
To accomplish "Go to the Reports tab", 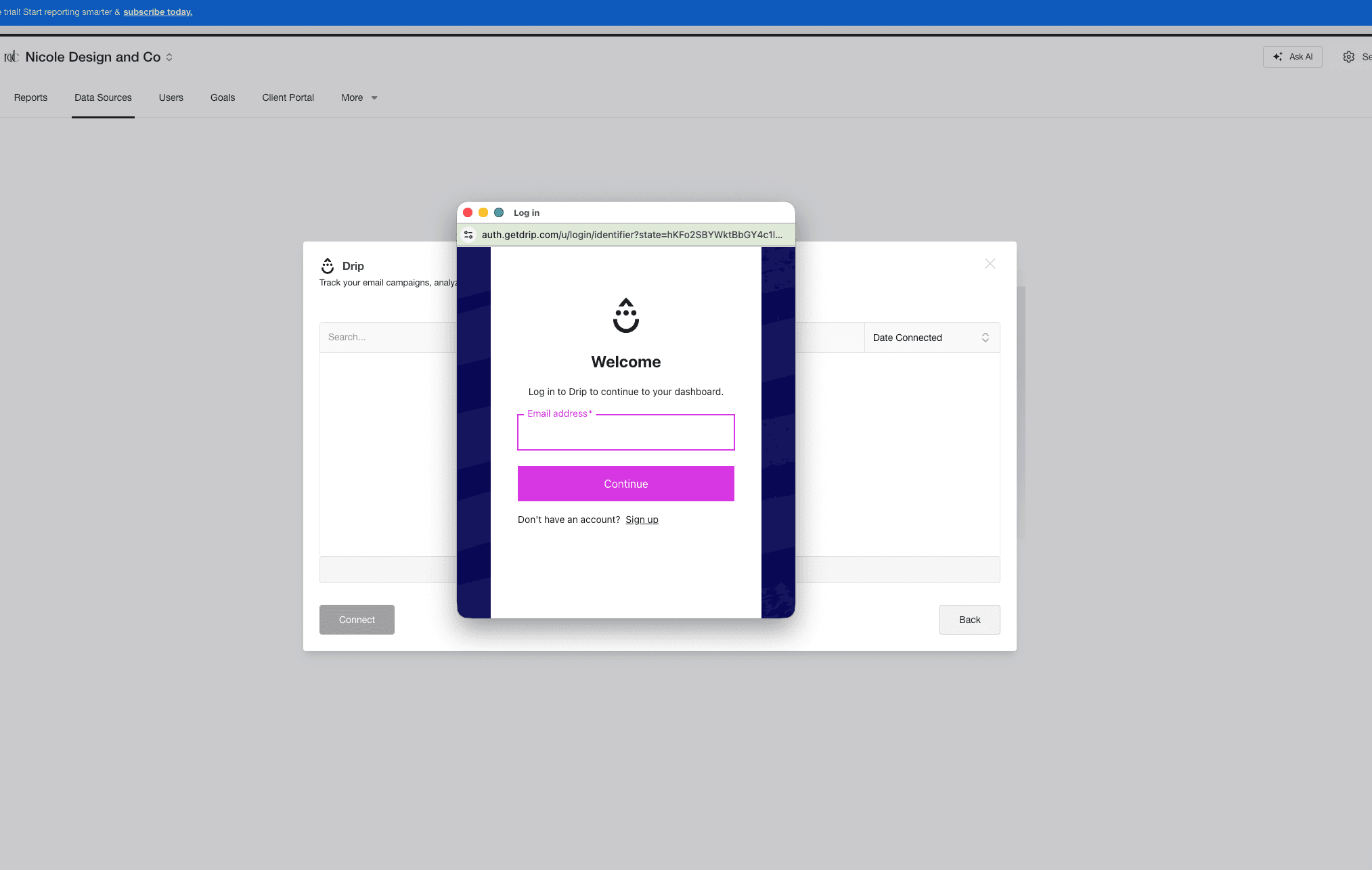I will coord(30,97).
